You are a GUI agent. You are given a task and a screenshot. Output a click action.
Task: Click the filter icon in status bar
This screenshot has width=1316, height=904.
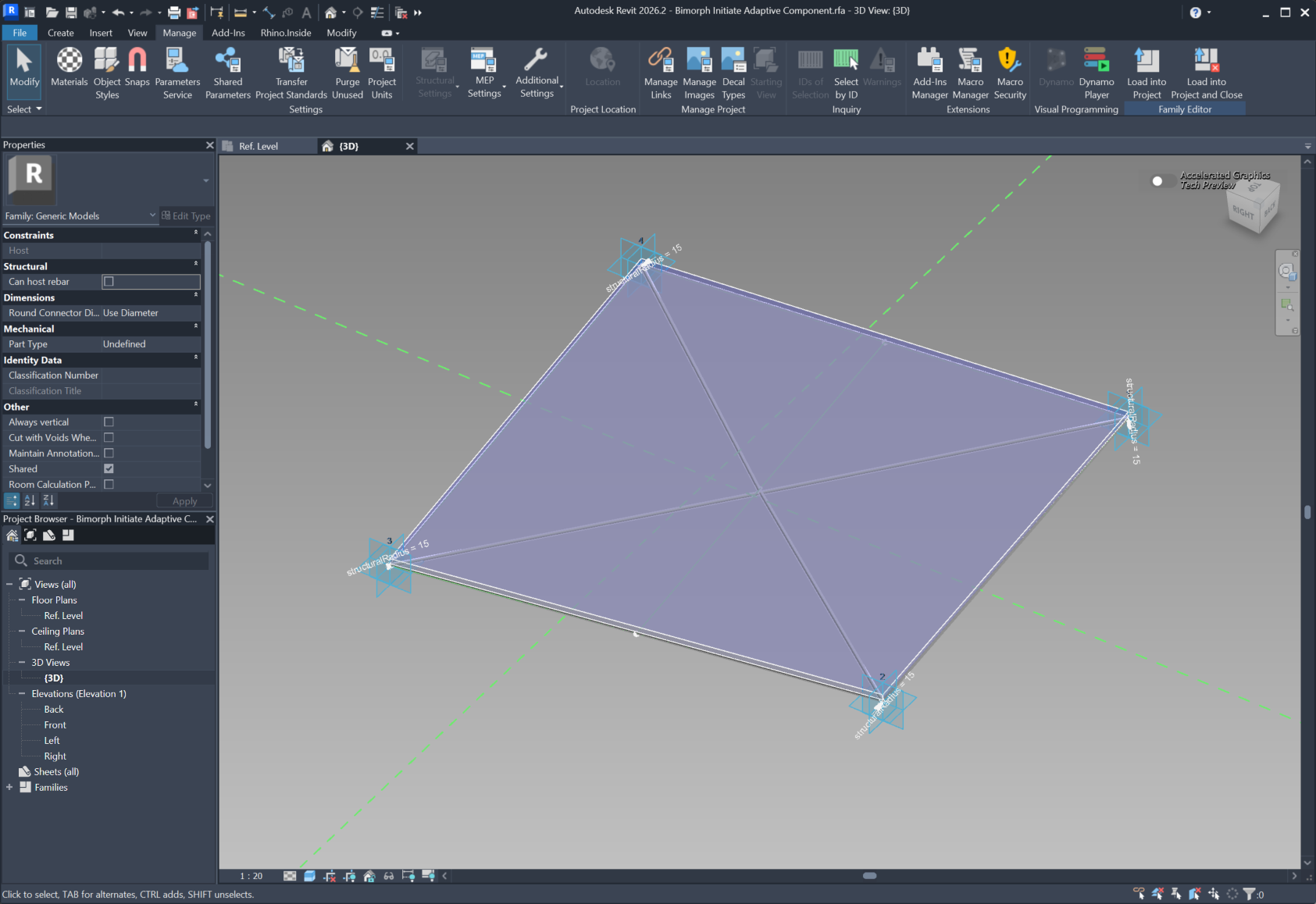click(1249, 894)
